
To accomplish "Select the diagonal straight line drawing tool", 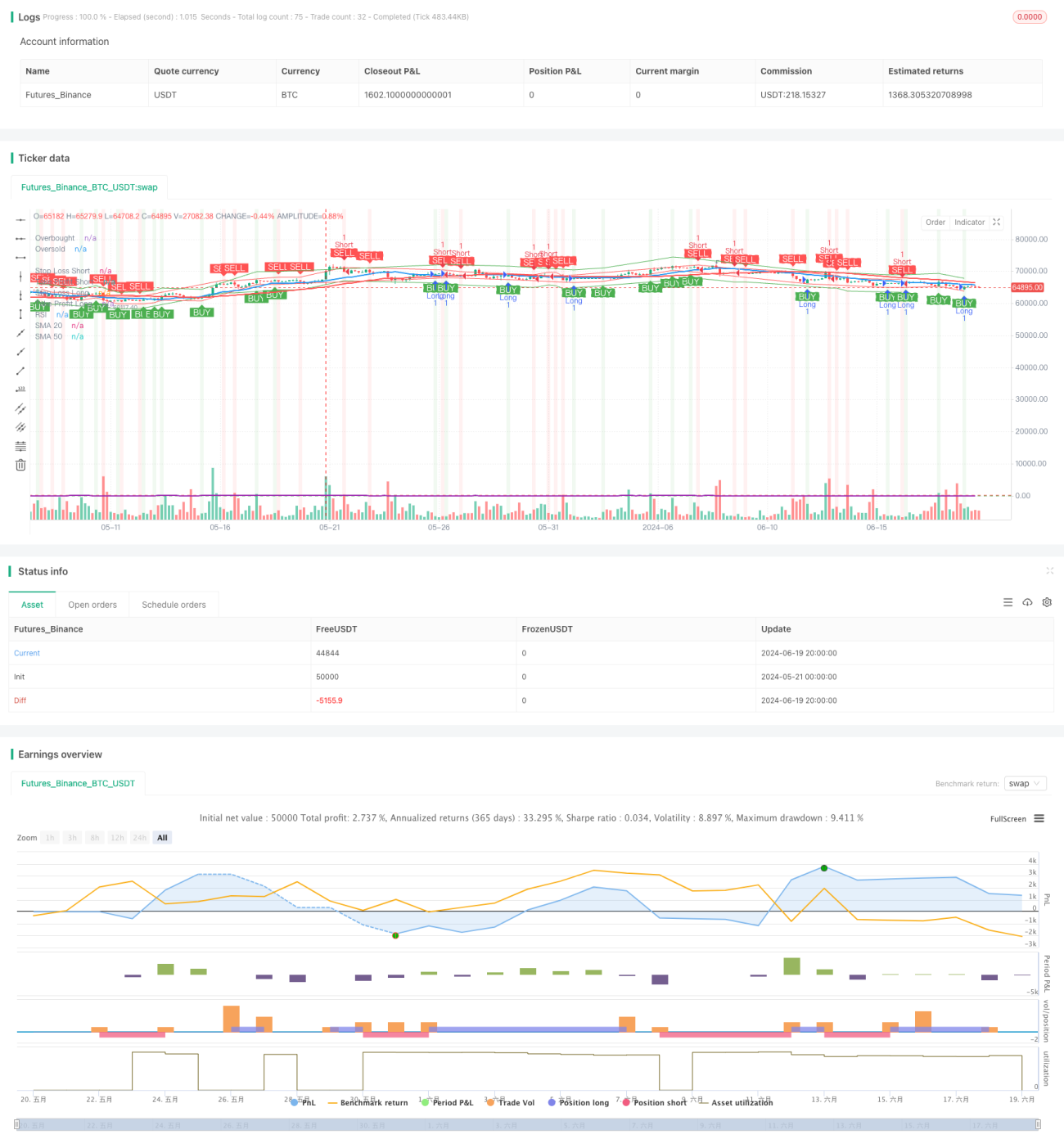I will [20, 333].
